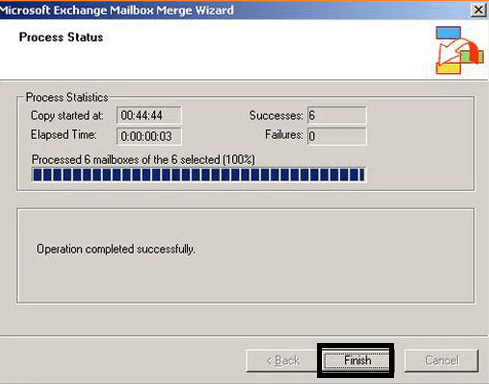
Task: Click the Back button
Action: click(x=283, y=360)
